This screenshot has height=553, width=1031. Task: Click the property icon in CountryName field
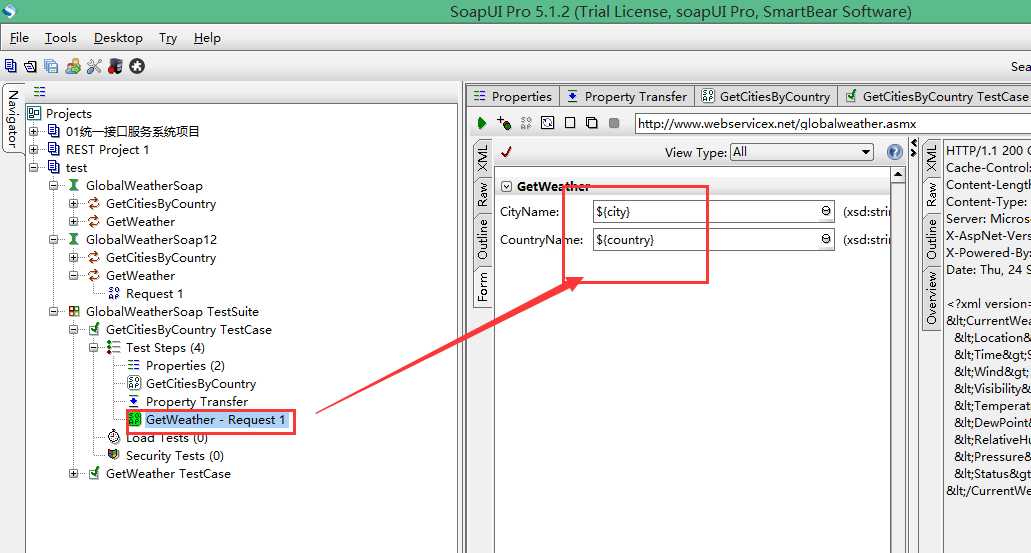[x=826, y=239]
